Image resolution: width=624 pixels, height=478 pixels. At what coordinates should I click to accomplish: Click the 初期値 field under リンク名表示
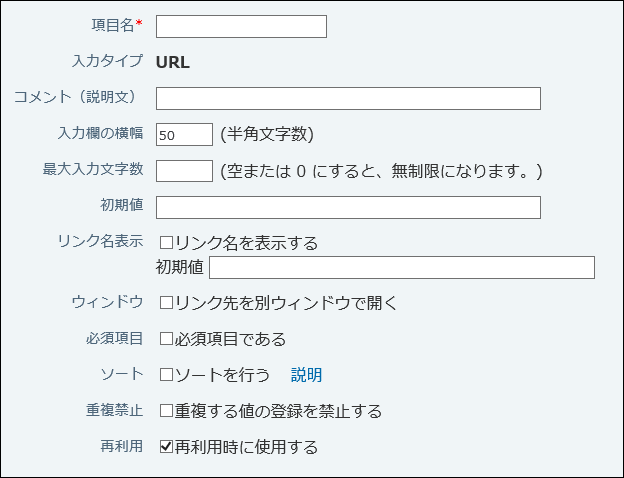point(401,267)
